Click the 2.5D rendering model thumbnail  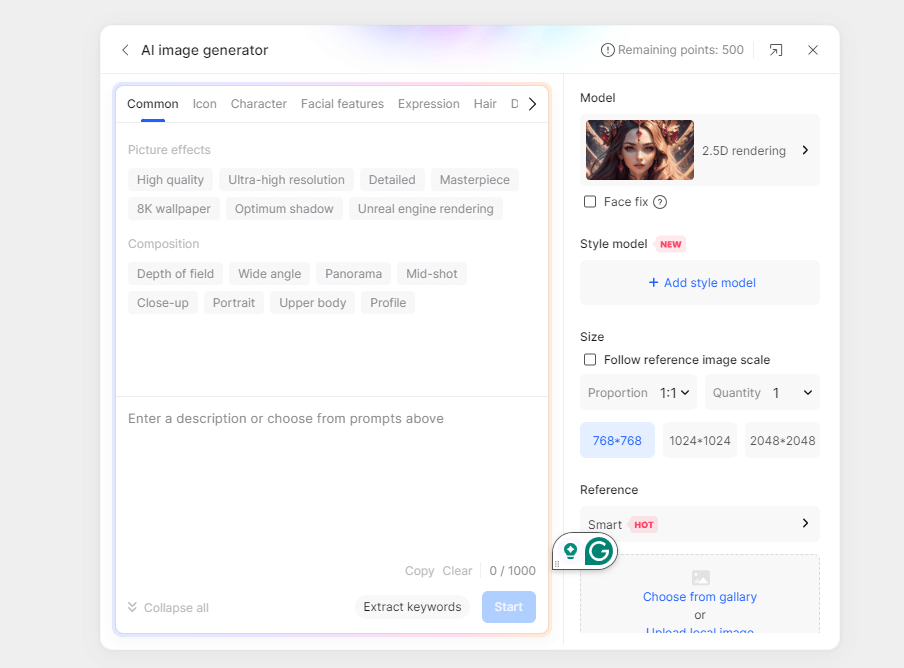(x=640, y=150)
